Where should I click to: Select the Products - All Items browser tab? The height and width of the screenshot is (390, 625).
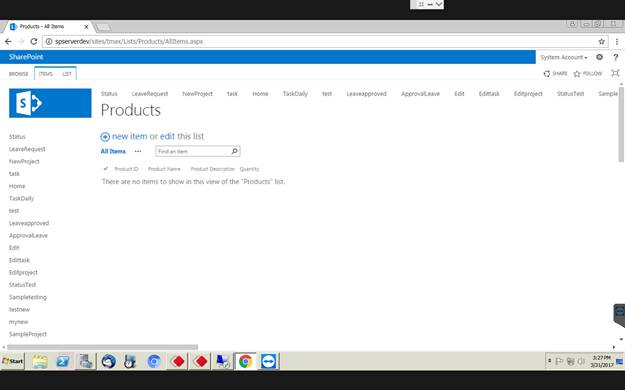point(48,27)
